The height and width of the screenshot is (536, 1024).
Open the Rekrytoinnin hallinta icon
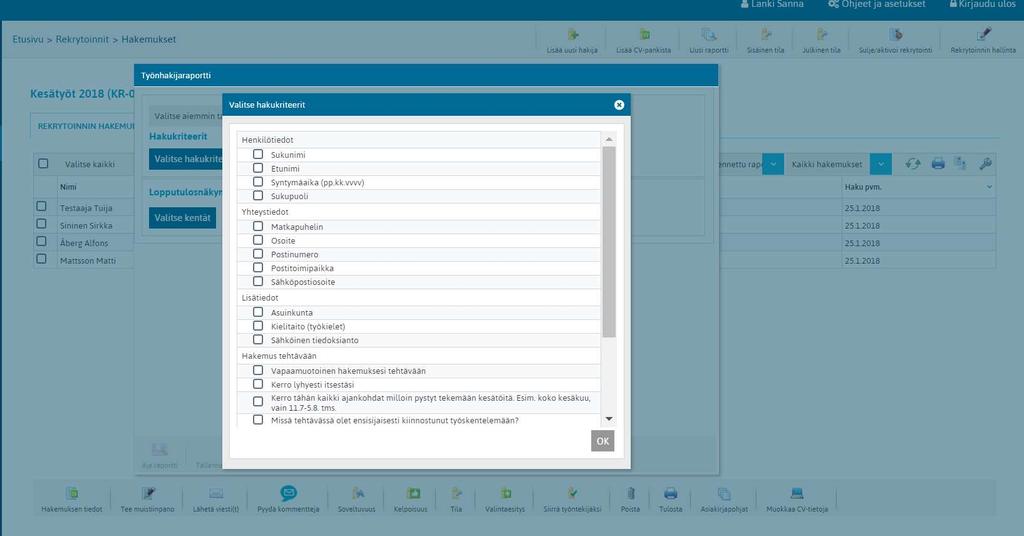coord(984,35)
